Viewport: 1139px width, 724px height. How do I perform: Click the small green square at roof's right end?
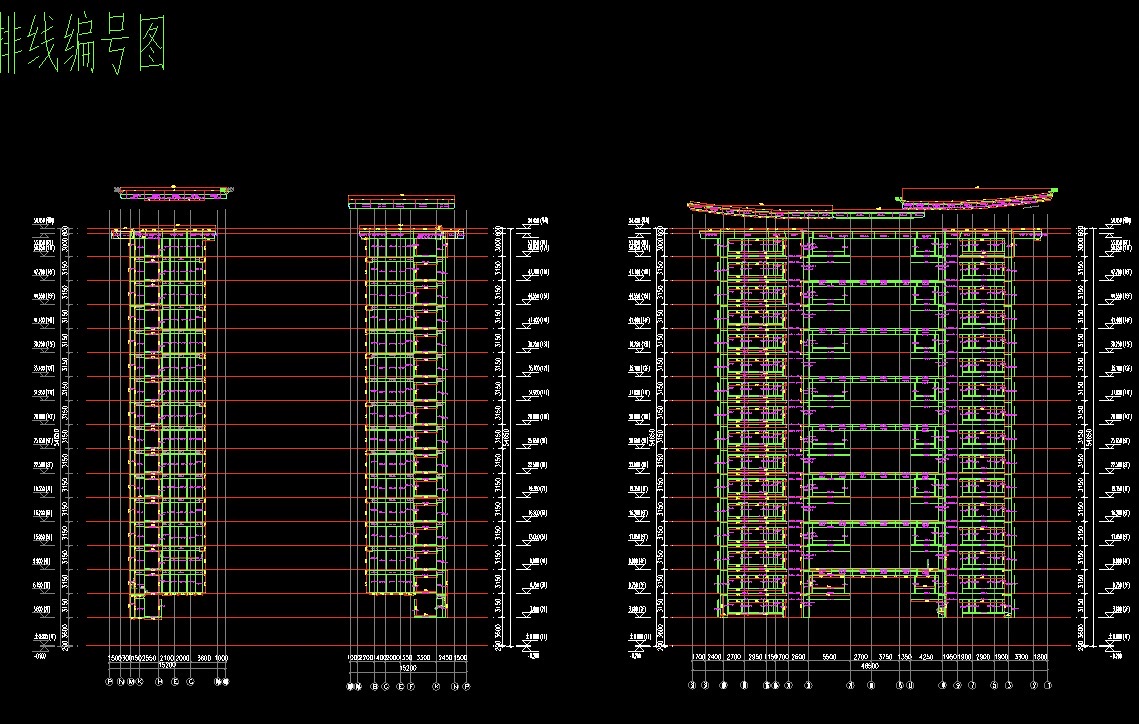click(x=1053, y=190)
